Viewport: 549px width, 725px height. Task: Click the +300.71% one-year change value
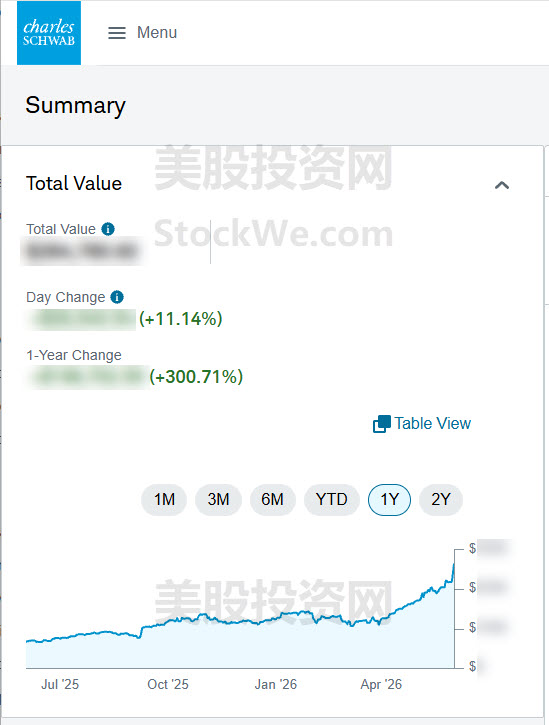tap(196, 377)
